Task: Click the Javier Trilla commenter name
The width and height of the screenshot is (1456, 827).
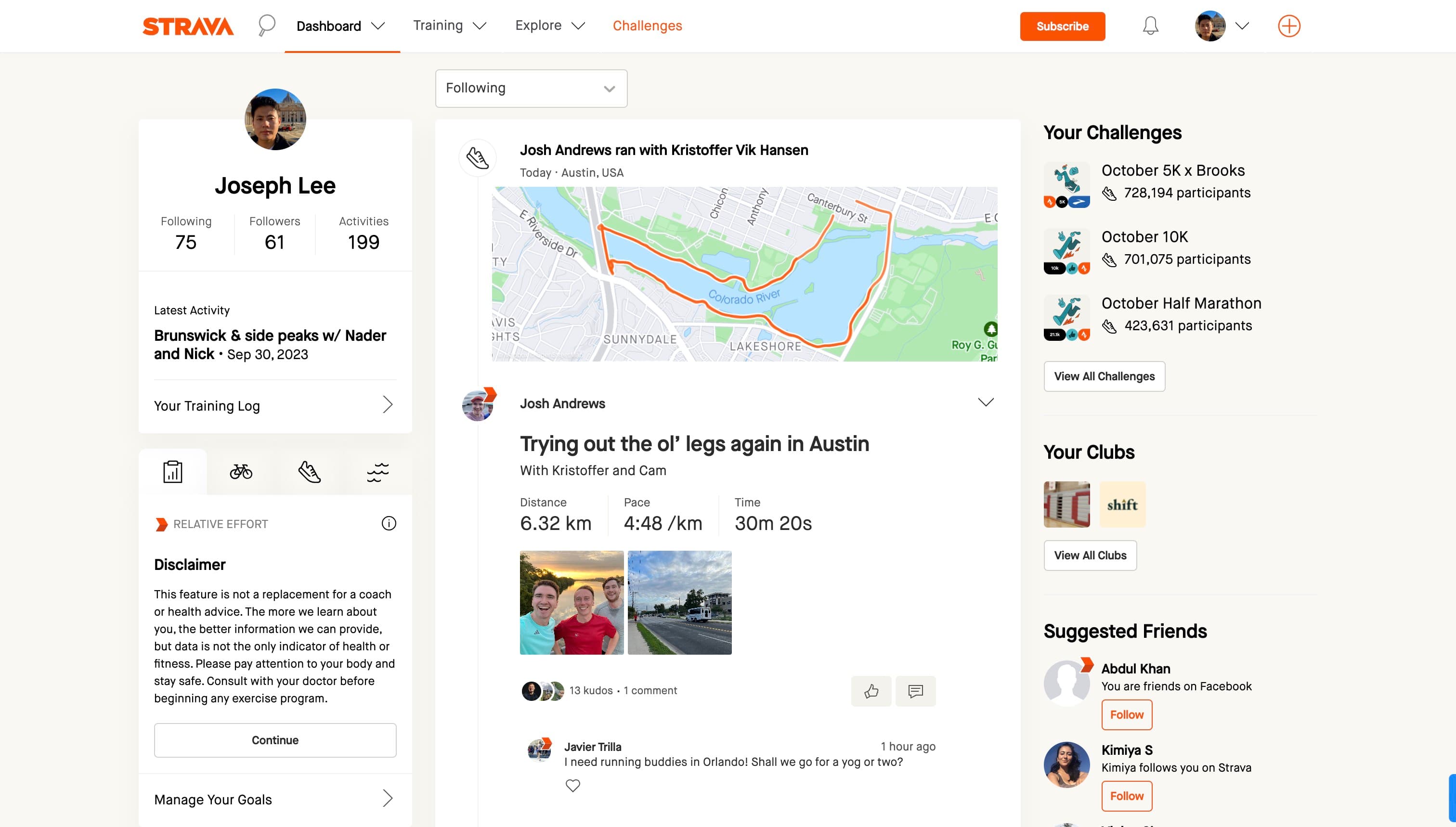Action: pos(593,747)
